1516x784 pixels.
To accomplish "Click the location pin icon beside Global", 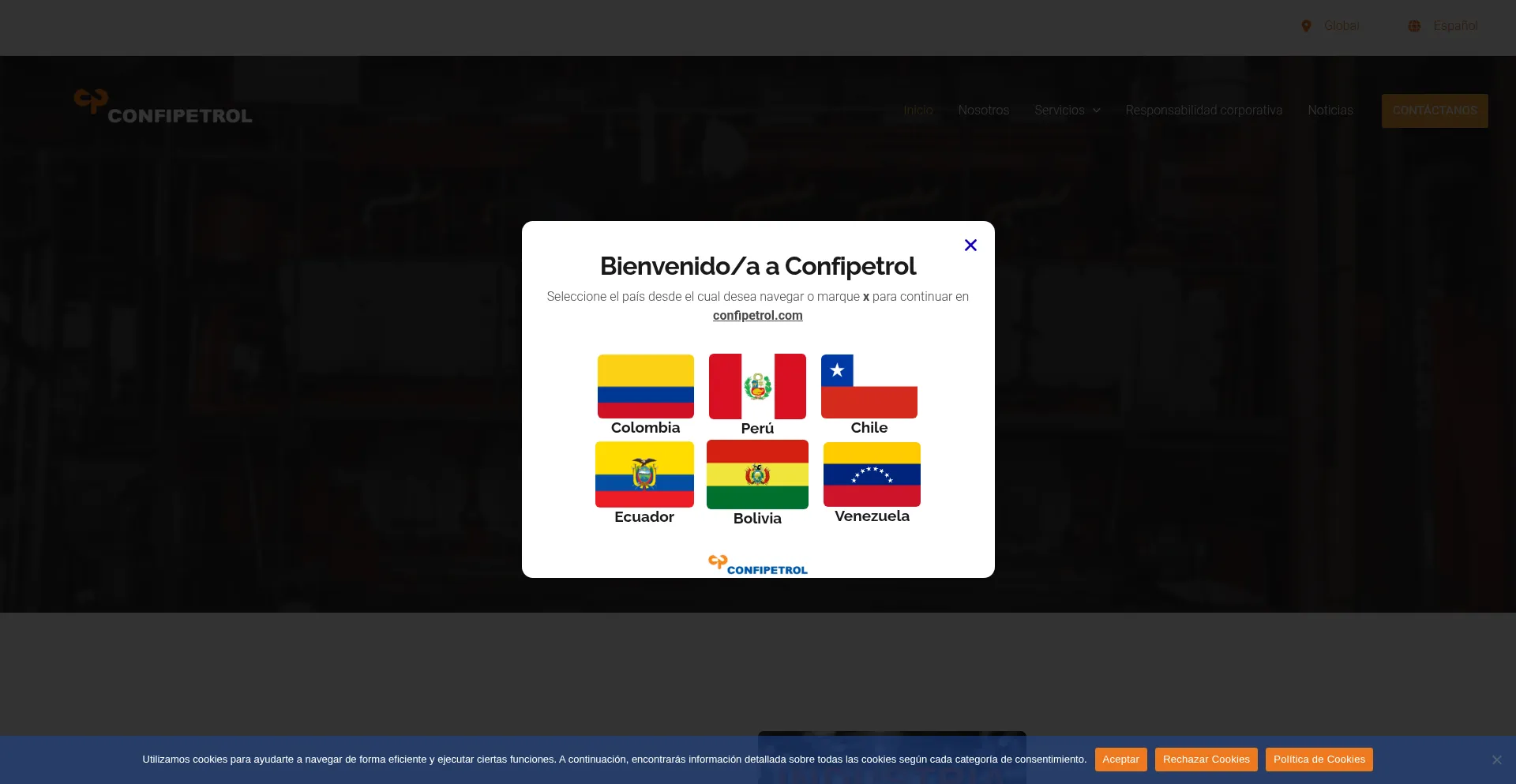I will 1306,26.
